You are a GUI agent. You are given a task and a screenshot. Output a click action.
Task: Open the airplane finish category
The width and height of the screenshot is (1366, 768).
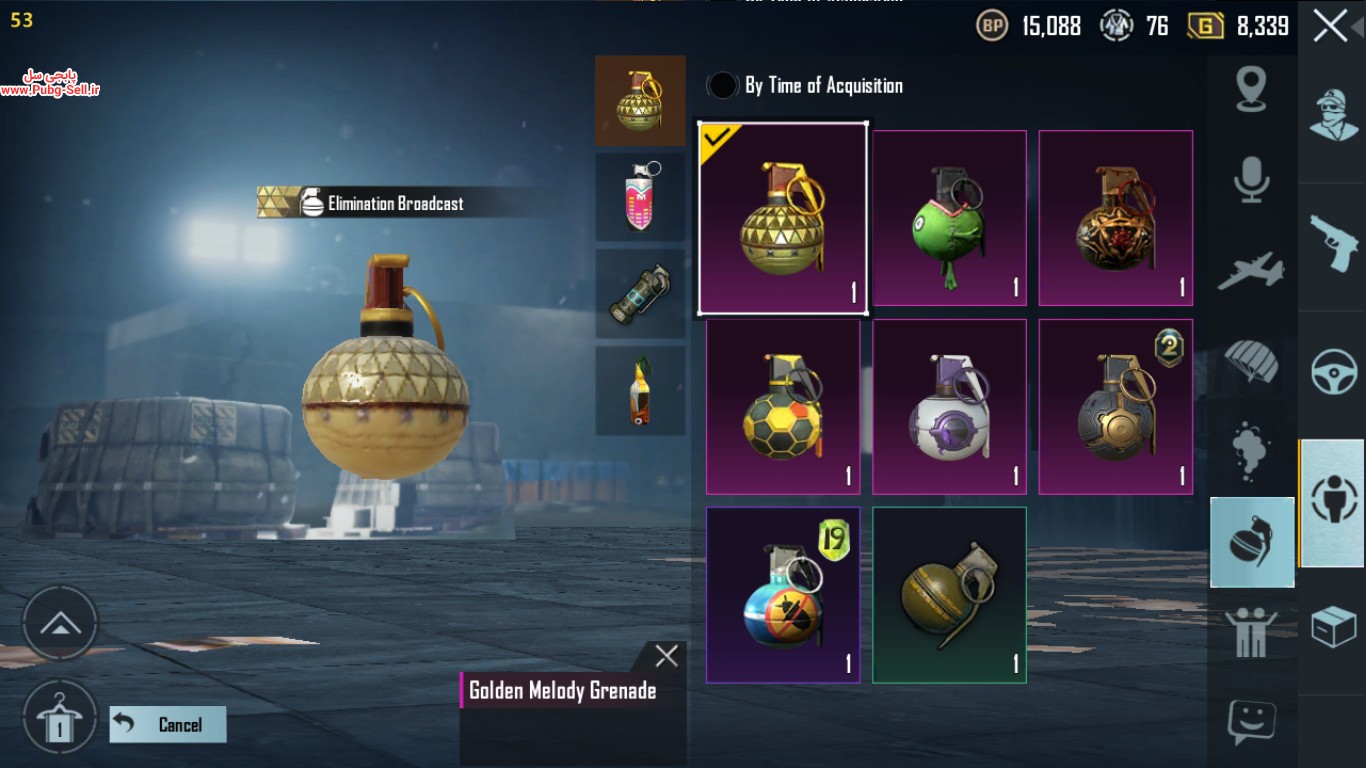click(1251, 270)
